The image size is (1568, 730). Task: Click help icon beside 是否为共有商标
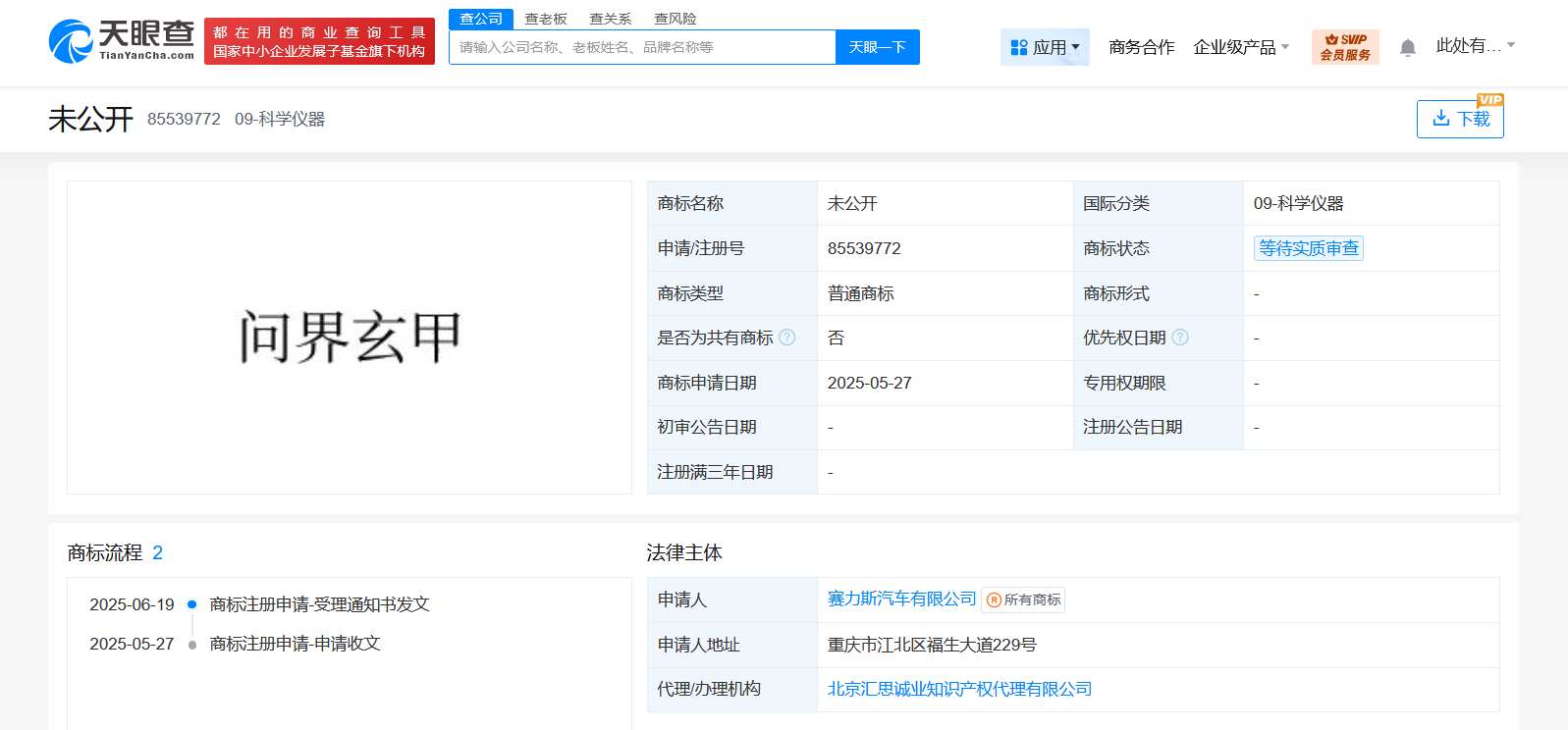787,338
